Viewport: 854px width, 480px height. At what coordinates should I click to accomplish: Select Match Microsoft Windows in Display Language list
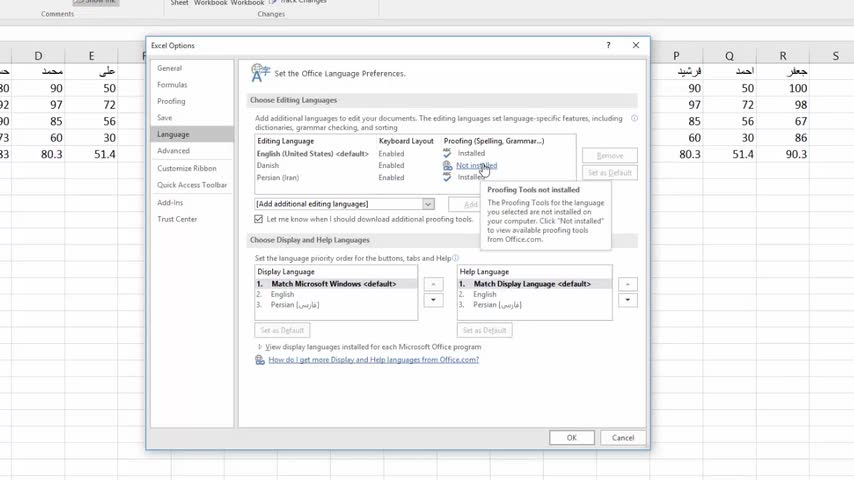tap(336, 284)
